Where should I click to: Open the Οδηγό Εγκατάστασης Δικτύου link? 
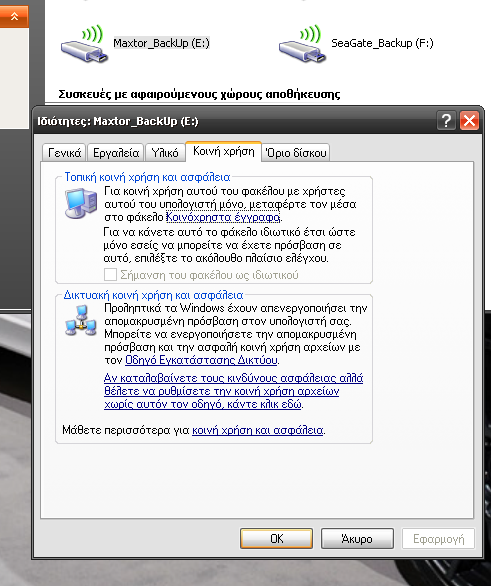[x=201, y=360]
